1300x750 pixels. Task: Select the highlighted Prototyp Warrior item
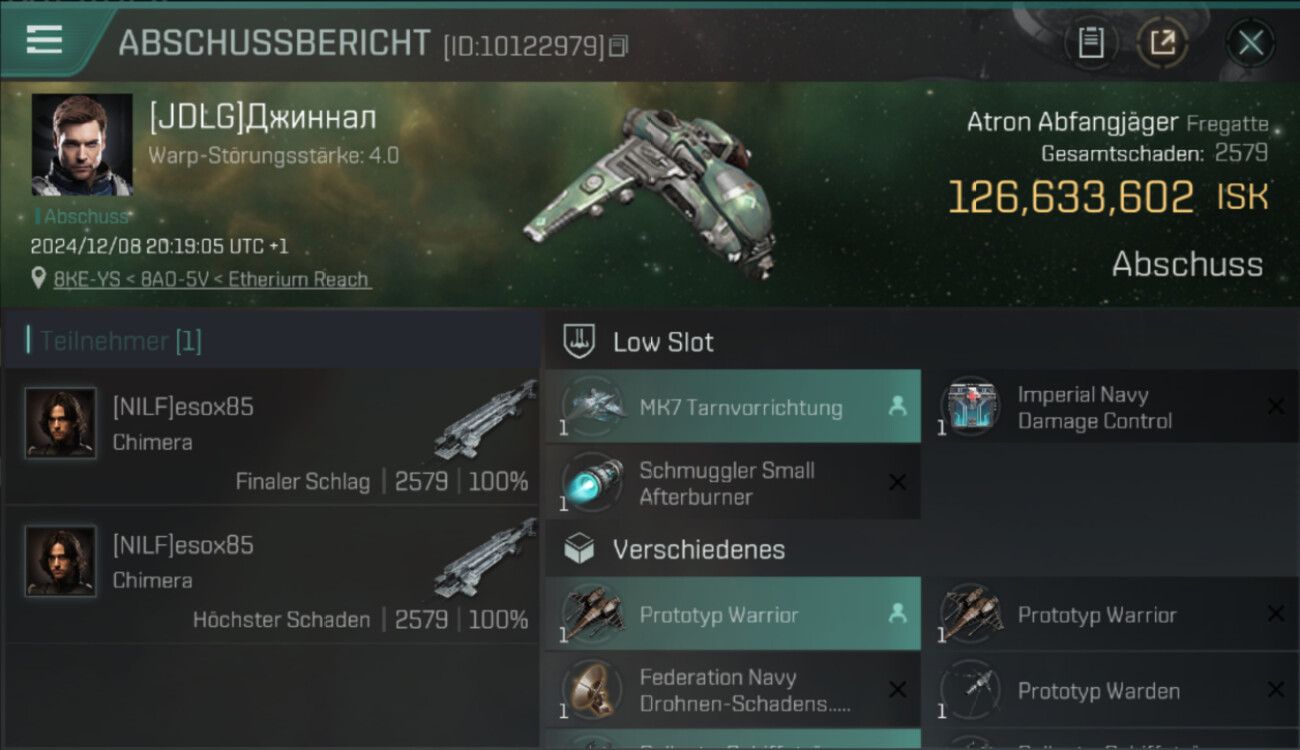[733, 614]
